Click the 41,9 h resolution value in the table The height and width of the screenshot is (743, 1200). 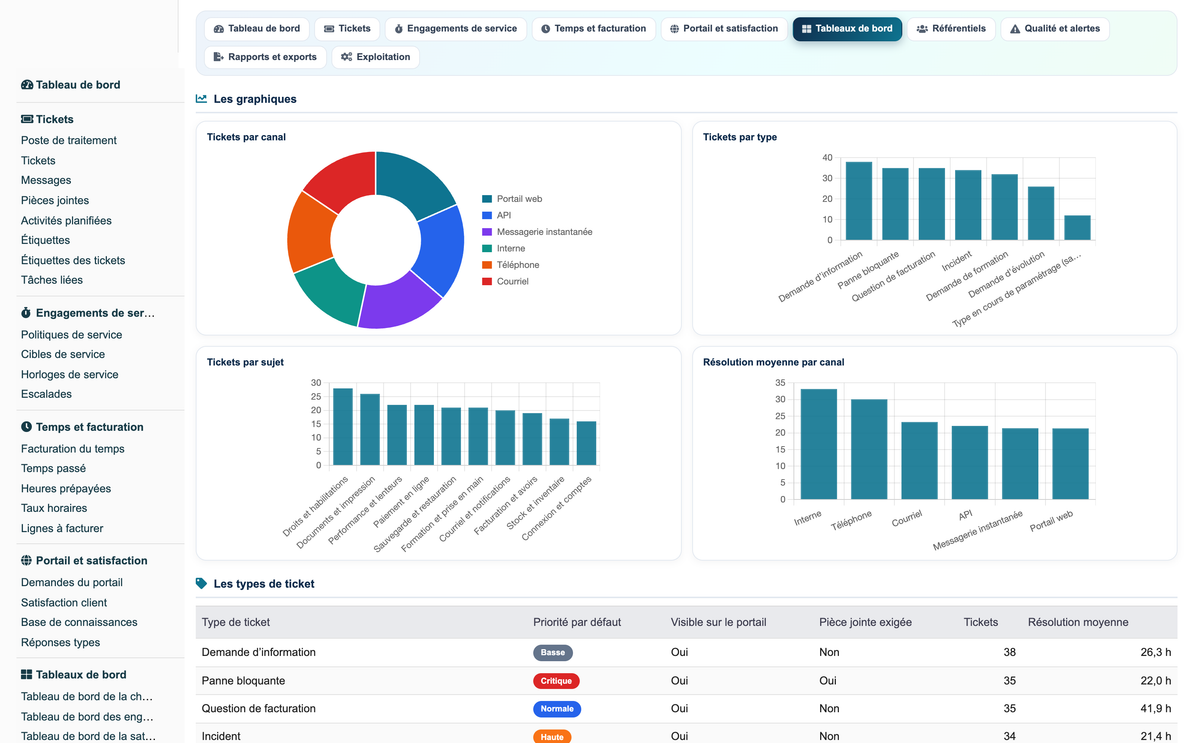coord(1155,709)
